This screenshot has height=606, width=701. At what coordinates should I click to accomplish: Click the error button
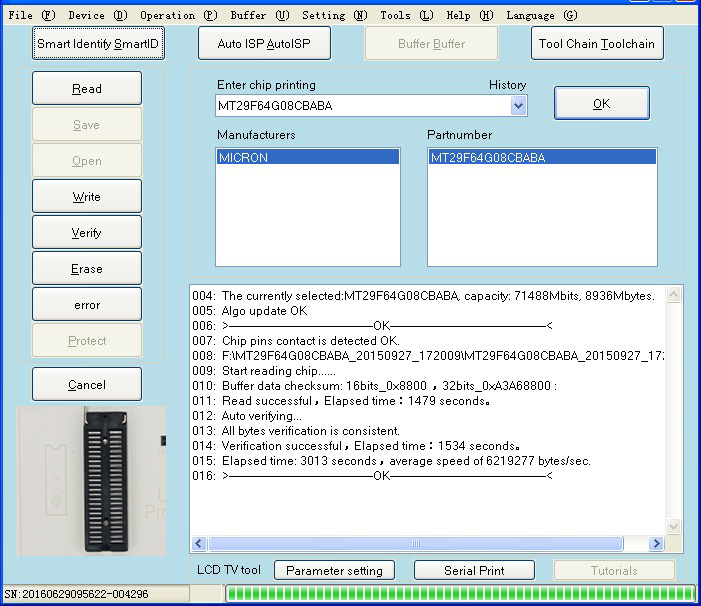tap(87, 305)
